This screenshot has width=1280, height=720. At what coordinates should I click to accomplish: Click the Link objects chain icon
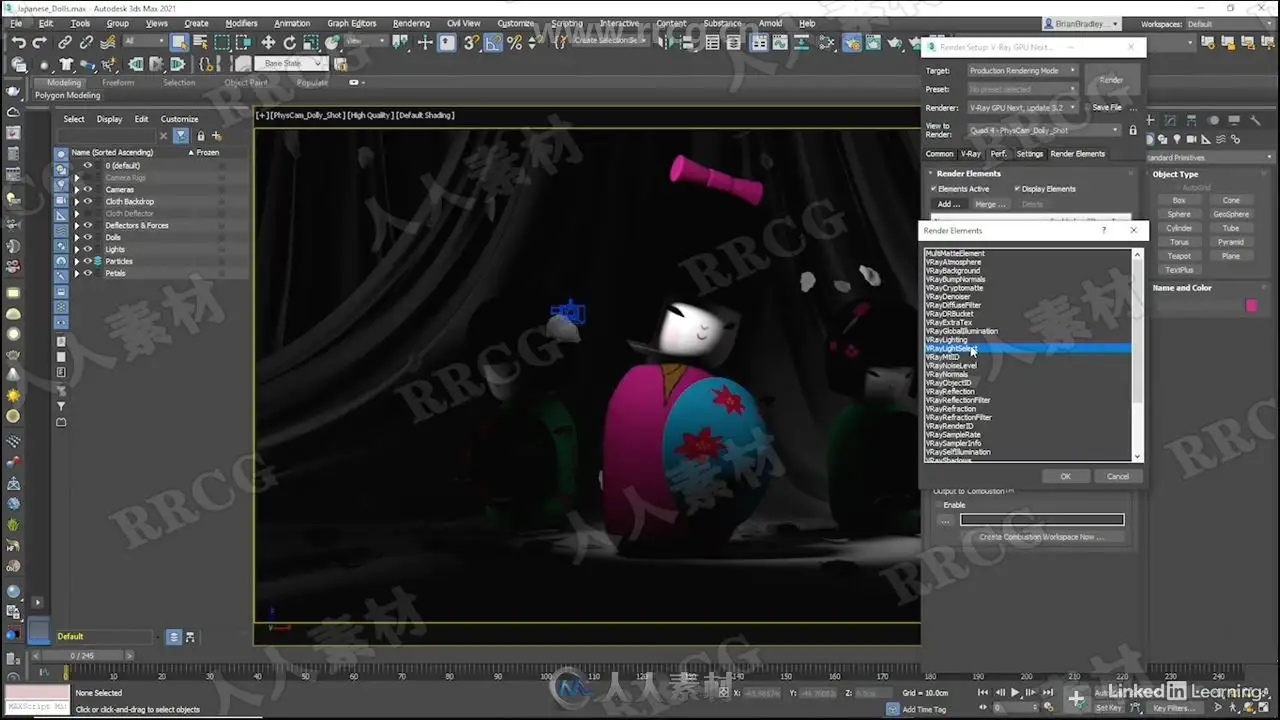pyautogui.click(x=65, y=42)
